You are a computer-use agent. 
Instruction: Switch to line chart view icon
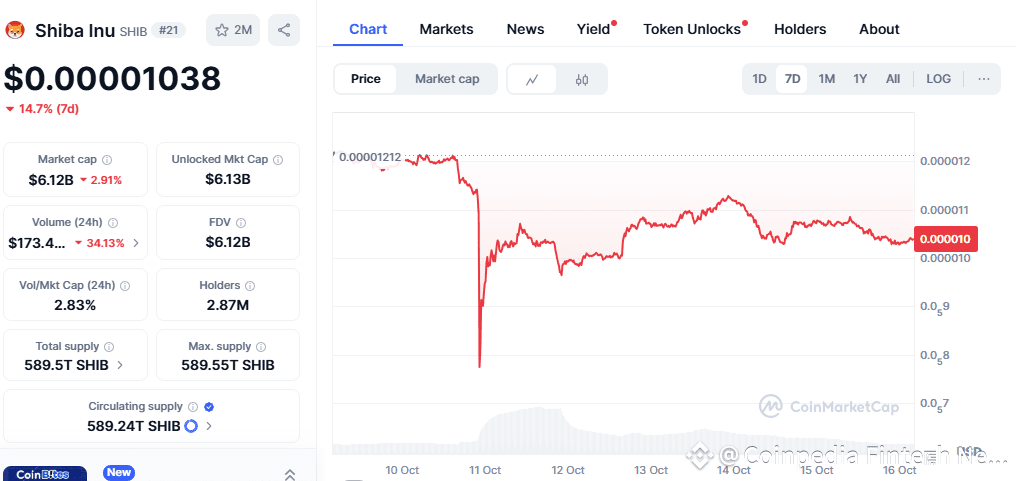point(533,79)
